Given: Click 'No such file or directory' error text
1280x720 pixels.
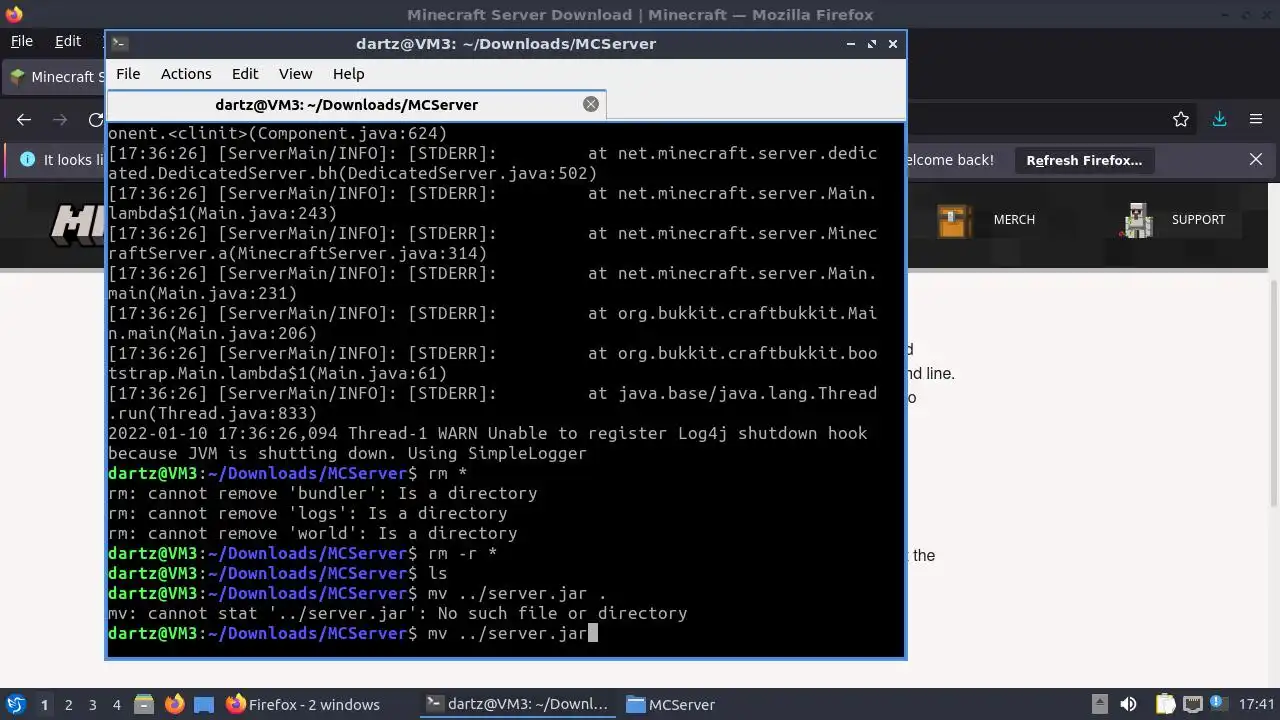Looking at the screenshot, I should coord(562,613).
